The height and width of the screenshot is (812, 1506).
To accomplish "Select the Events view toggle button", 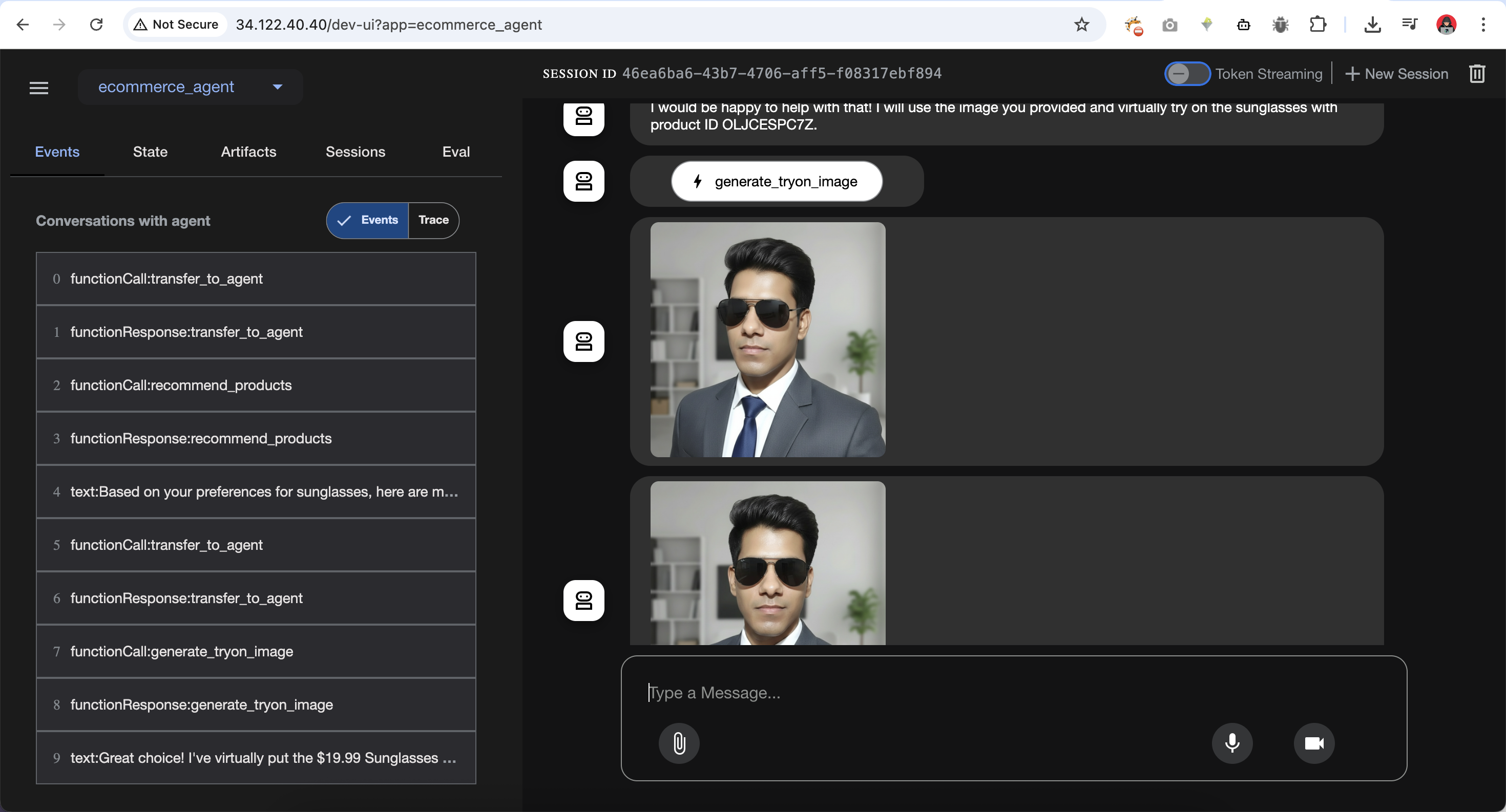I will [368, 220].
